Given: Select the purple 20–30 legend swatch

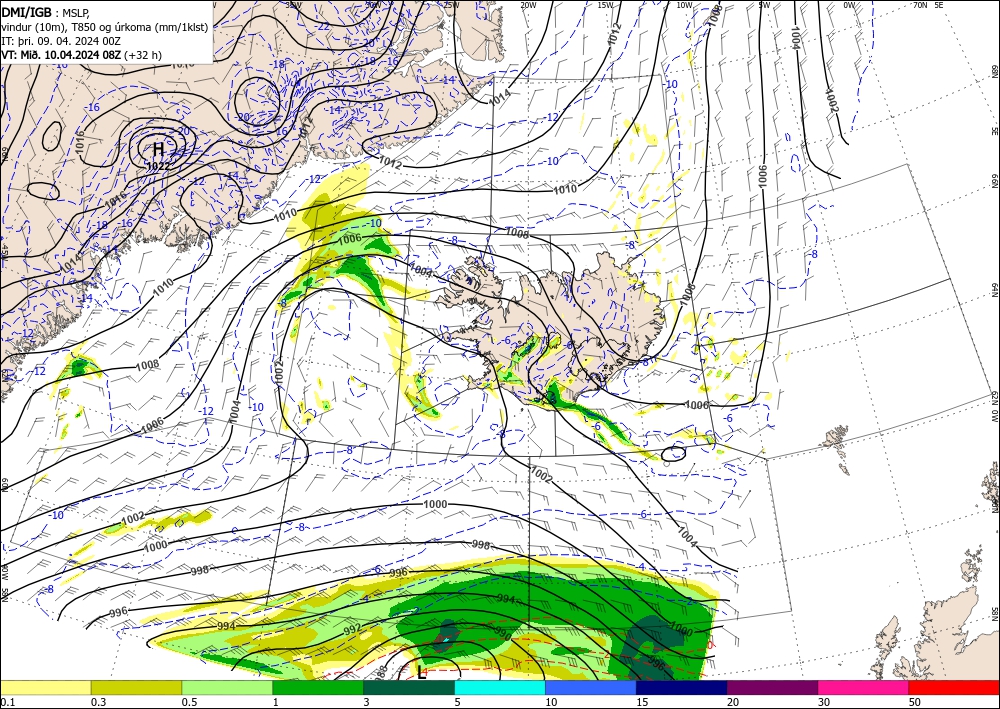Looking at the screenshot, I should [772, 687].
